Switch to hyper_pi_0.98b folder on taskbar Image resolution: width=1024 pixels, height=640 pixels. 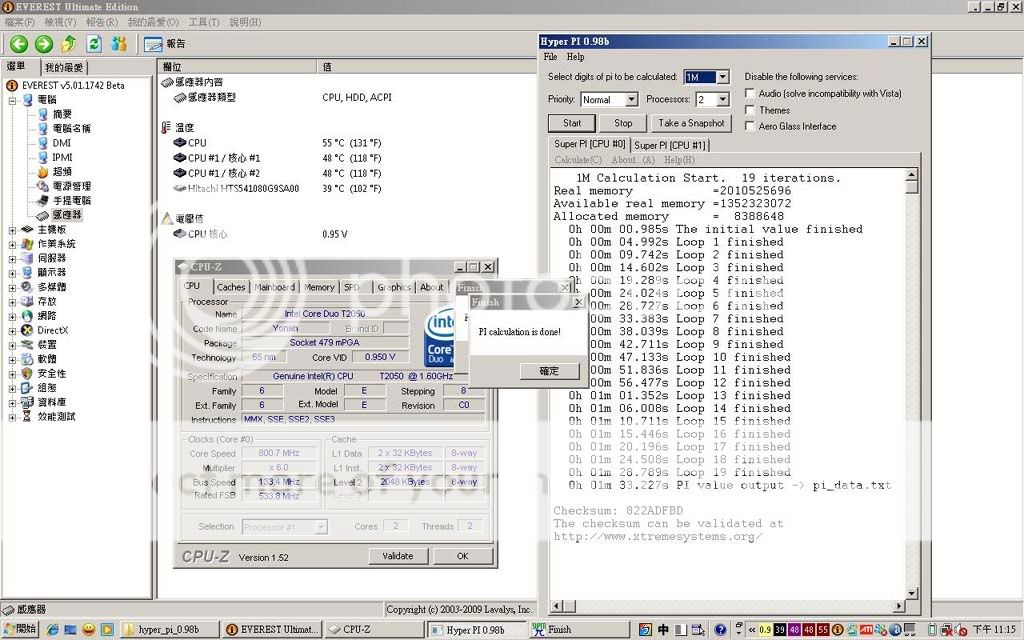coord(169,630)
